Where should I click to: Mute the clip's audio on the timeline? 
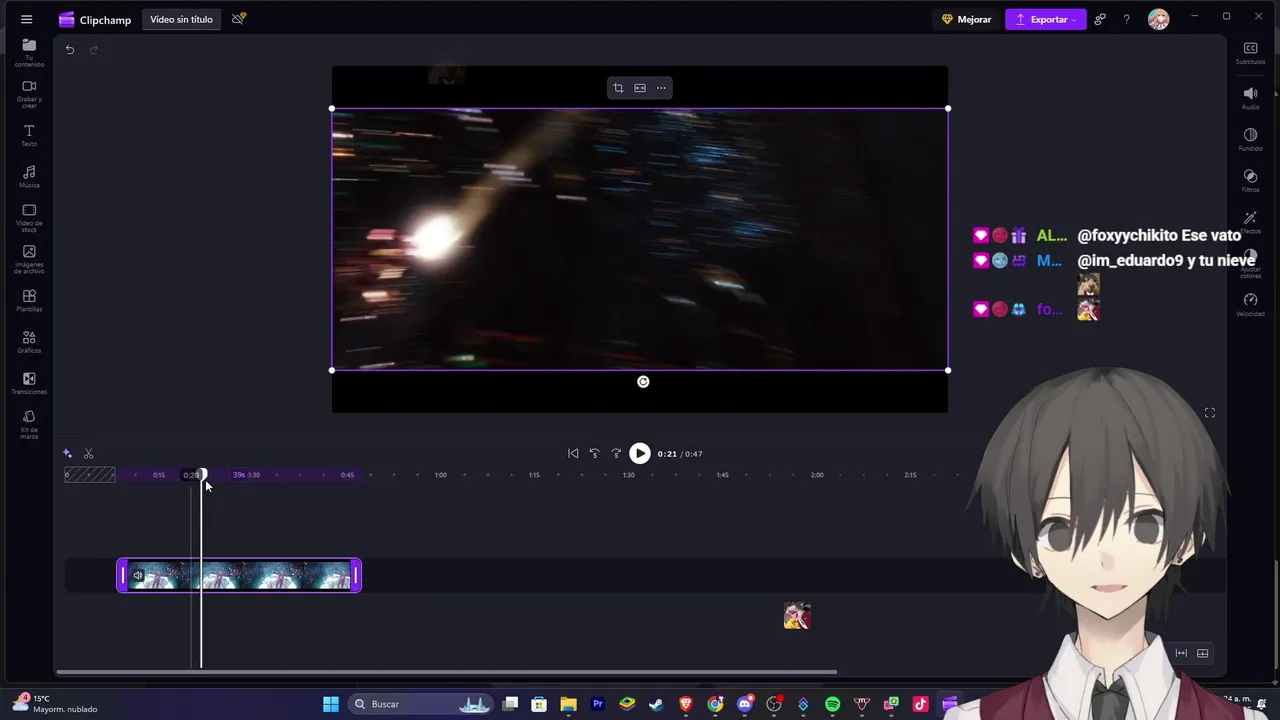138,575
